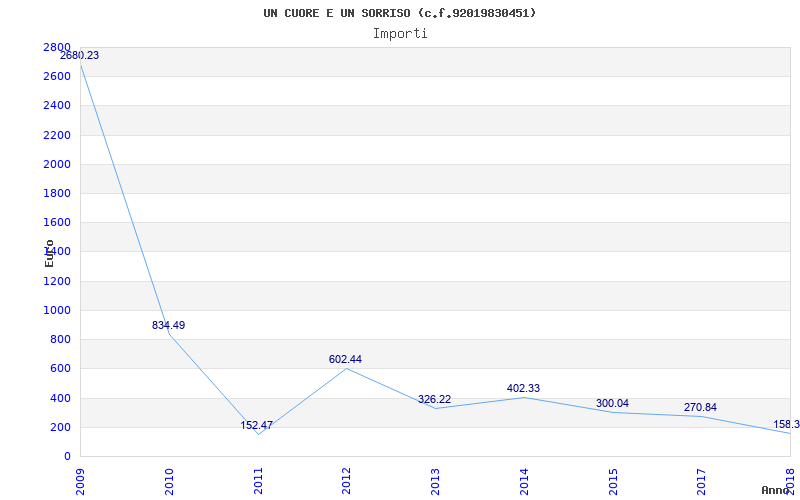Select the 834.49 data label
The height and width of the screenshot is (500, 800).
(x=168, y=325)
